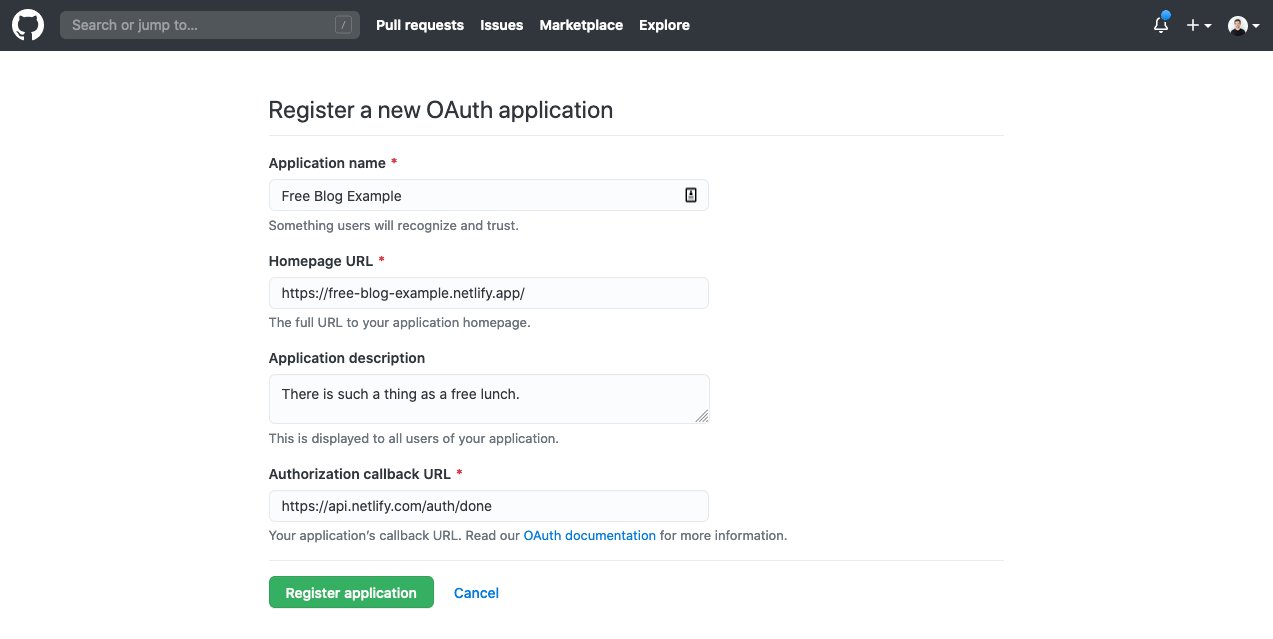Open Issues in the top navigation
This screenshot has height=639, width=1273.
501,25
